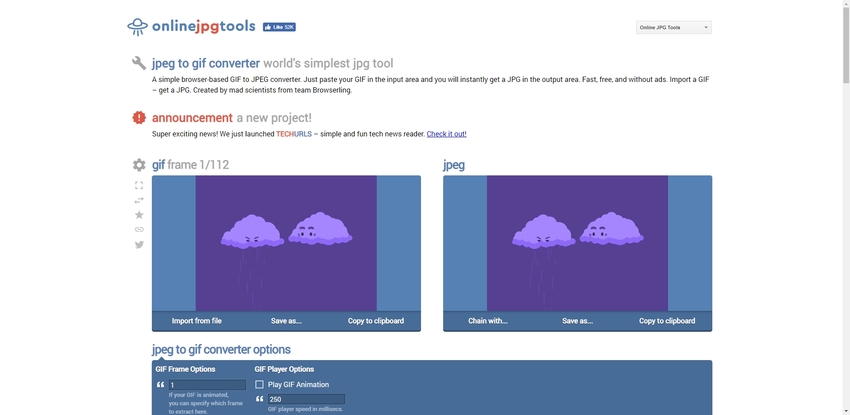The height and width of the screenshot is (415, 850).
Task: Open the Online JPG Tools dropdown
Action: [673, 27]
